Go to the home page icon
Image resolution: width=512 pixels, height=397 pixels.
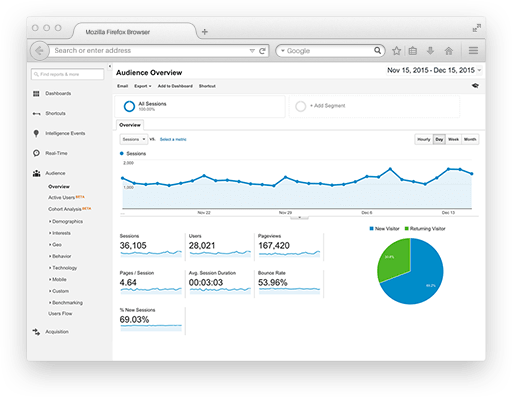click(449, 51)
